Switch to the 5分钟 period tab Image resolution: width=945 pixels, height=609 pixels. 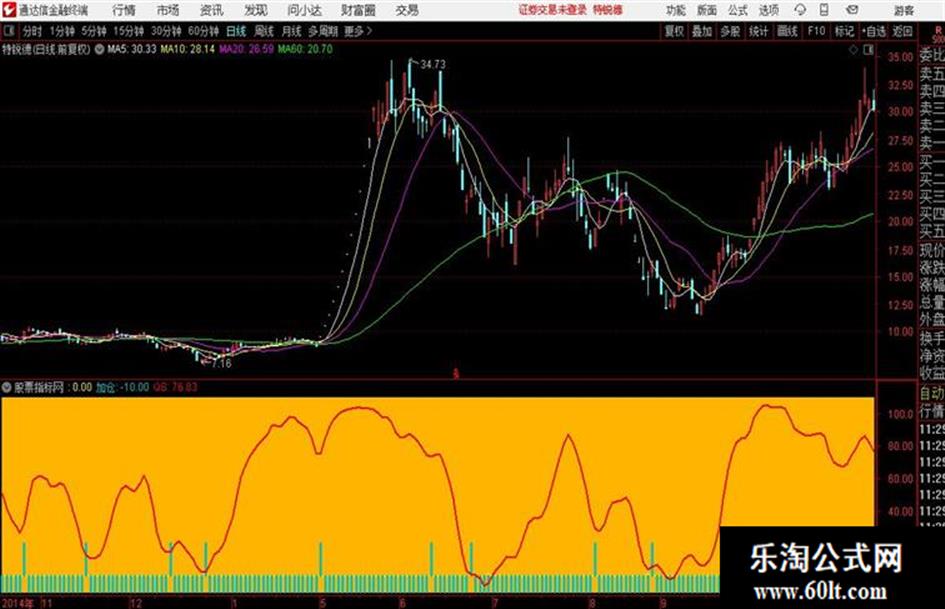tap(93, 31)
